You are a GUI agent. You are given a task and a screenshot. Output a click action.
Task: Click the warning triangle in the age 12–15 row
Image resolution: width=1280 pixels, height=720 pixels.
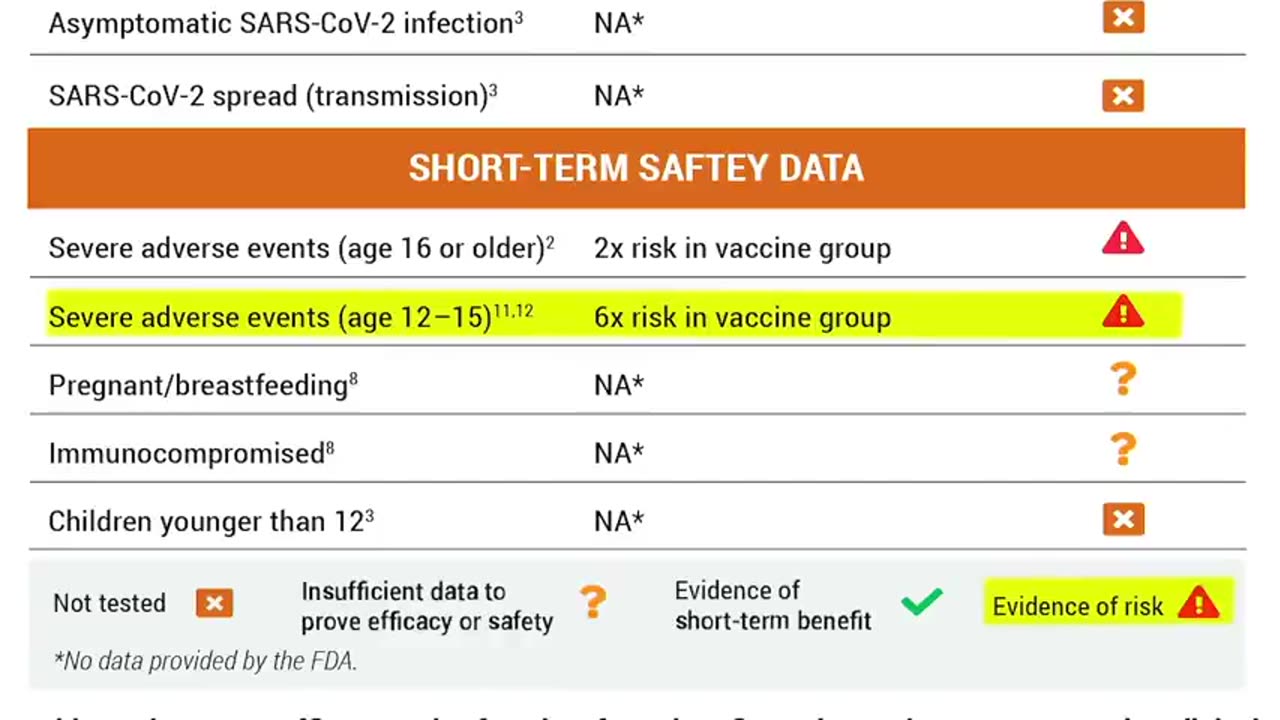tap(1123, 312)
